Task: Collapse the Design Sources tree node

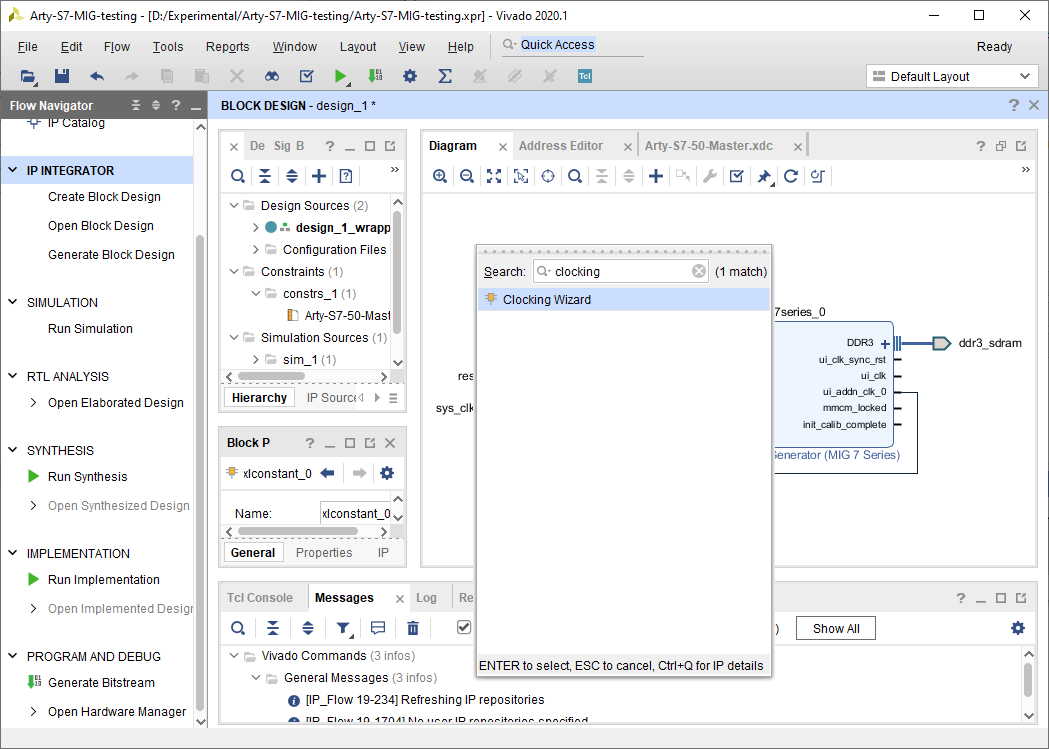Action: (x=233, y=205)
